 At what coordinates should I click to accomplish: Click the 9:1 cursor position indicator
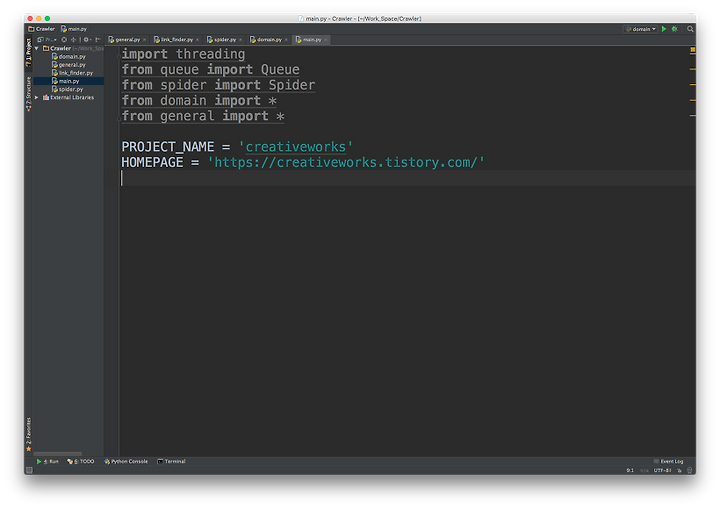click(630, 470)
